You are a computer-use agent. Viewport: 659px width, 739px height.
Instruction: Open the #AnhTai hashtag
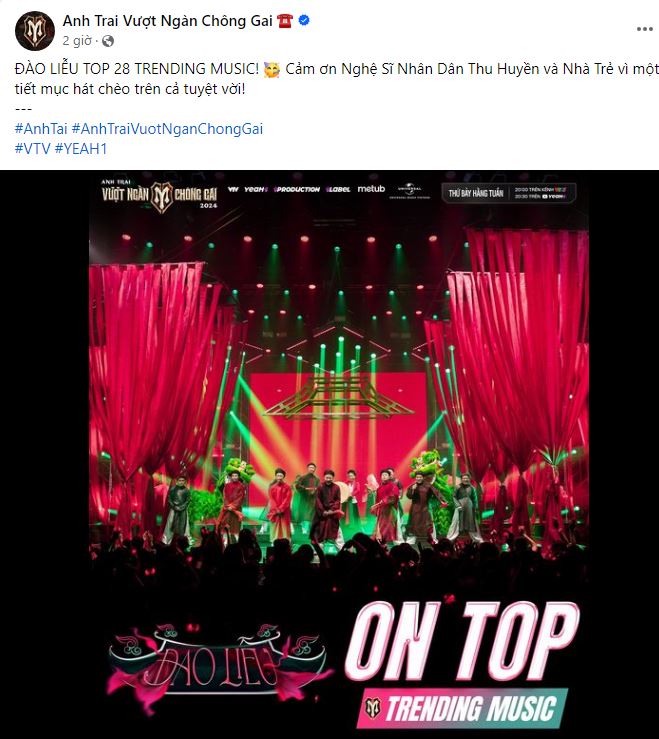tap(41, 129)
